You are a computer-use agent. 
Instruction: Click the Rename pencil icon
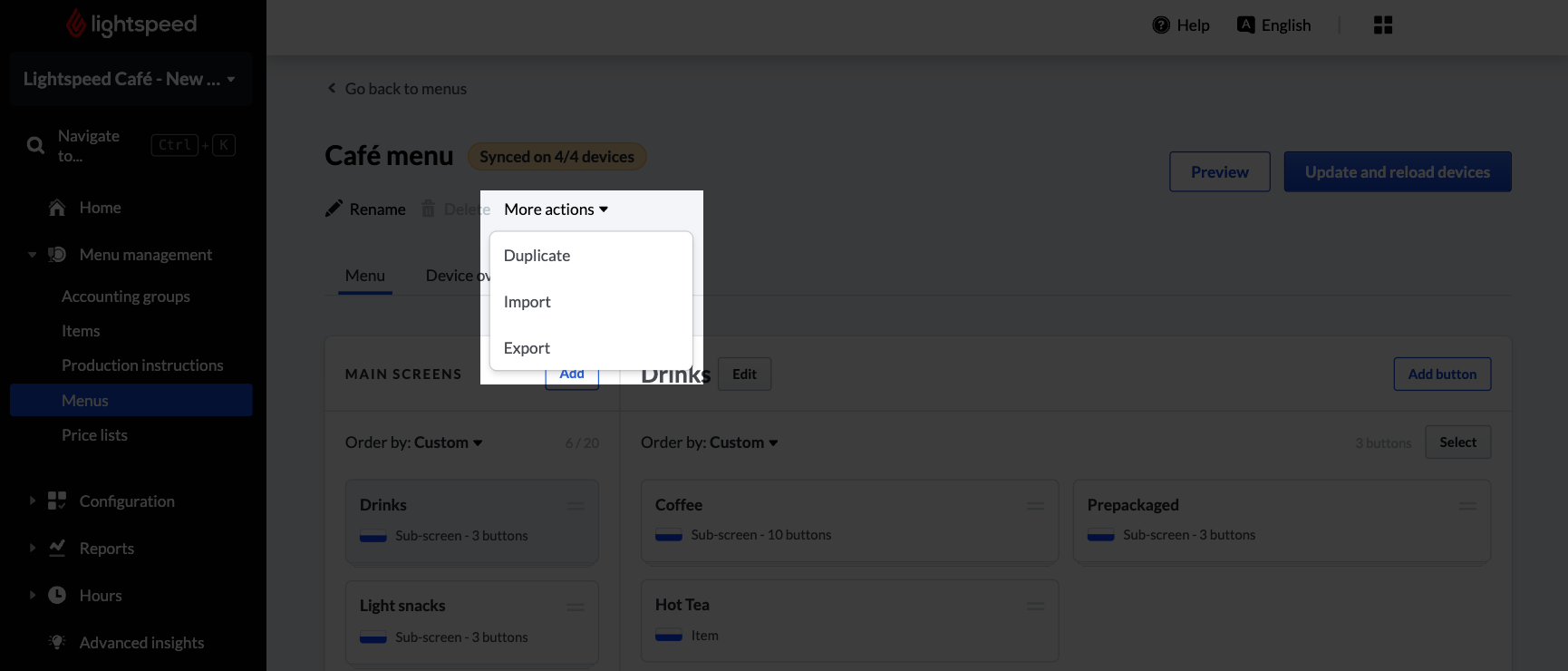tap(334, 209)
